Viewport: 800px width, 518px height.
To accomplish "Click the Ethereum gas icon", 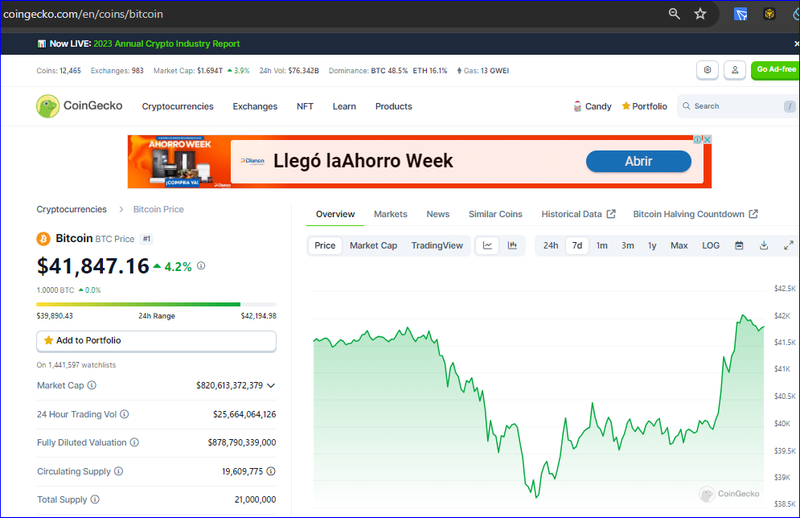I will tap(459, 70).
